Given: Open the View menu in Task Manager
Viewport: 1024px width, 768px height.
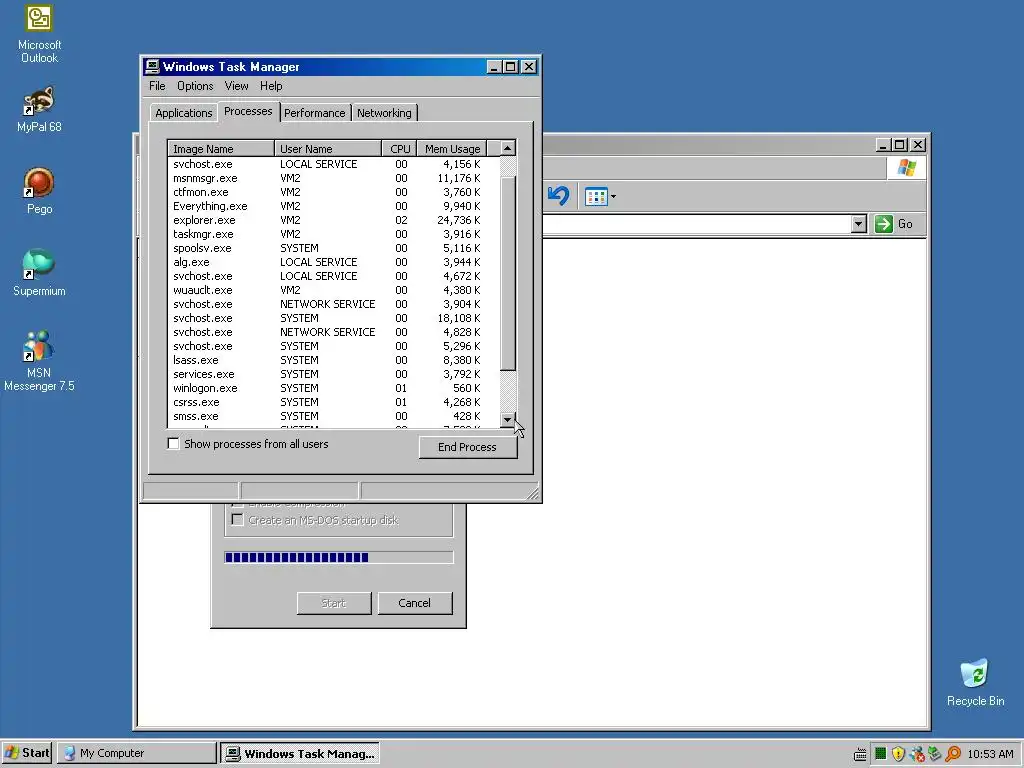Looking at the screenshot, I should pyautogui.click(x=236, y=86).
